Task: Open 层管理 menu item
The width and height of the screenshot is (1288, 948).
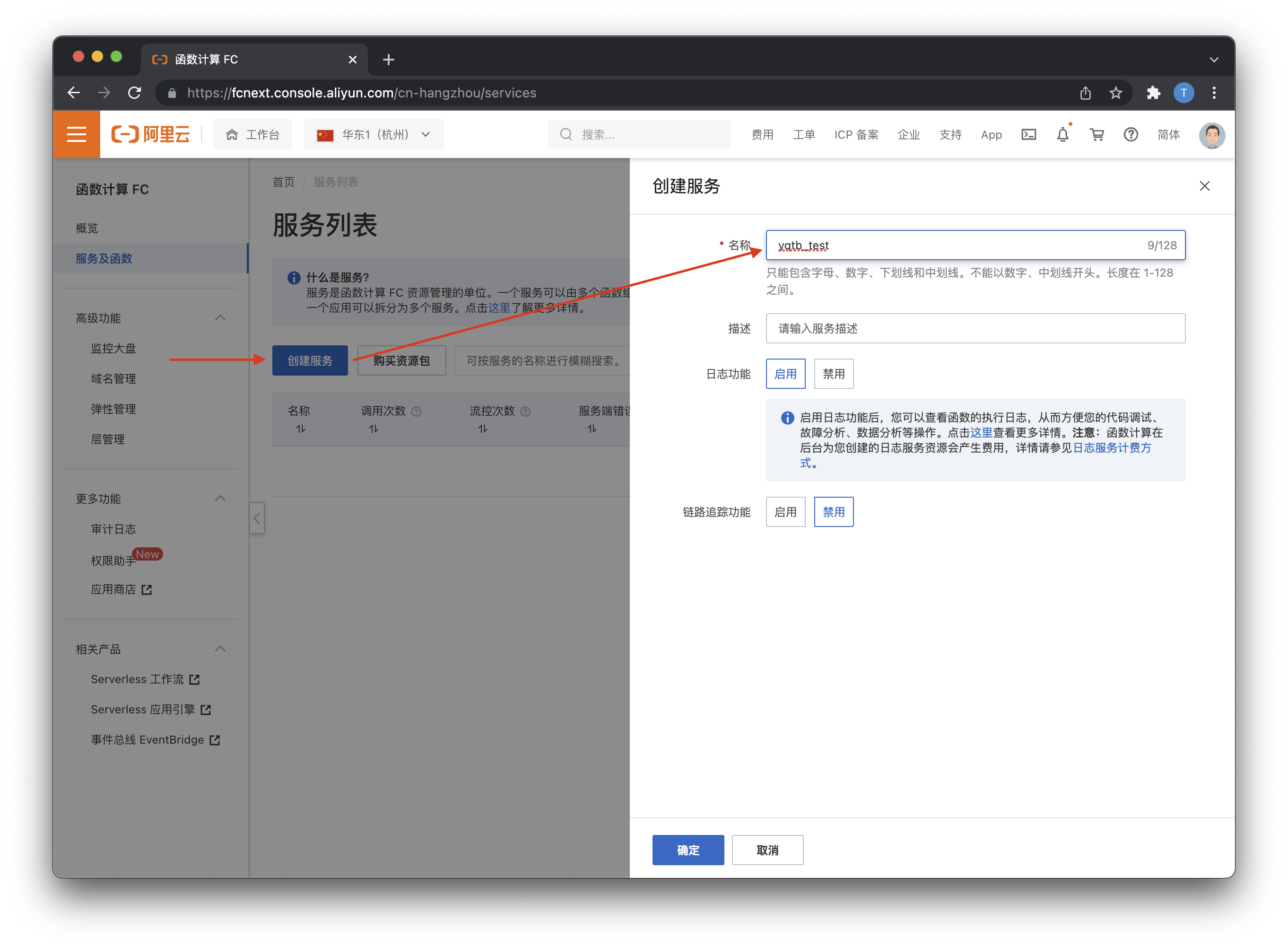Action: [108, 439]
